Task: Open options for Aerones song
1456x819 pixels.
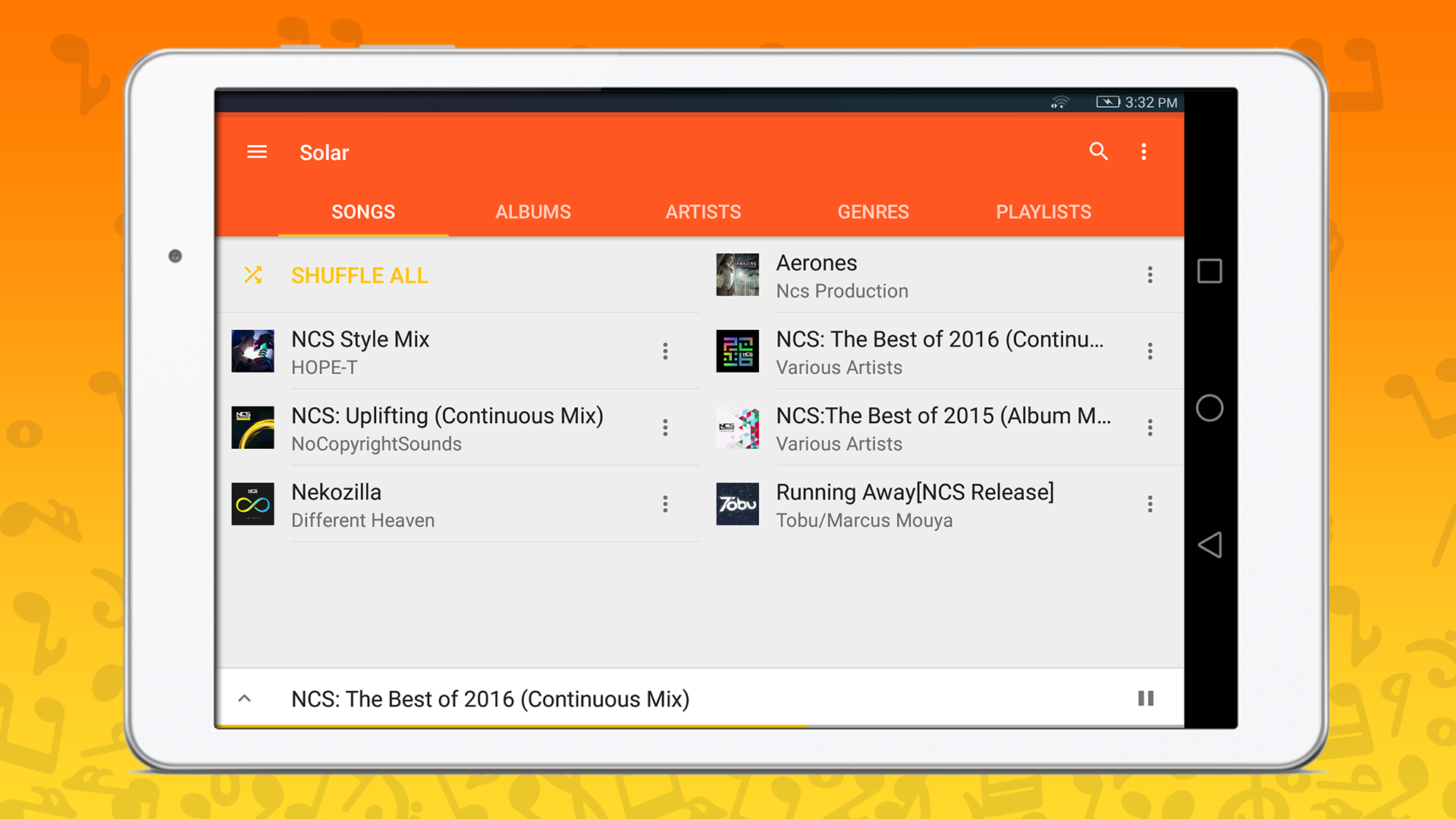Action: tap(1150, 275)
